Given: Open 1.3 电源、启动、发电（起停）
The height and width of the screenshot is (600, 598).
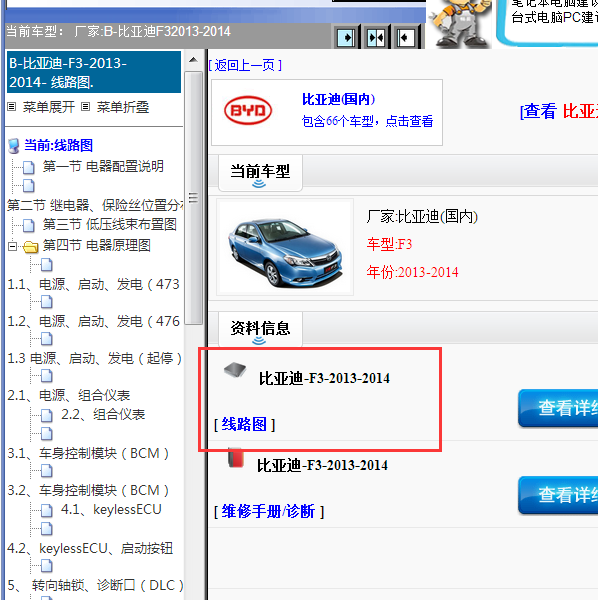Looking at the screenshot, I should [x=95, y=359].
